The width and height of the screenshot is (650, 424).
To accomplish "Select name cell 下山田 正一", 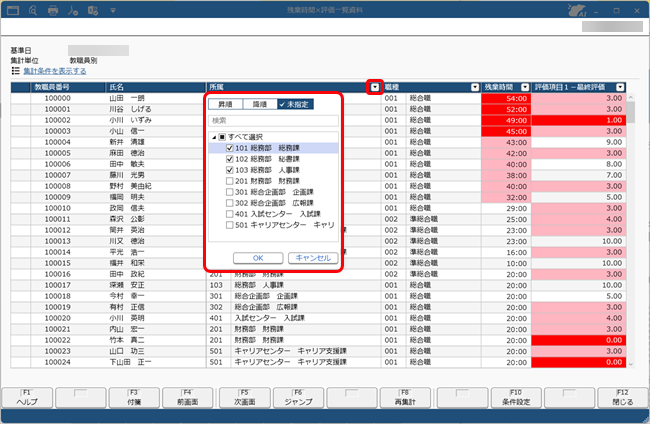I will [x=155, y=362].
